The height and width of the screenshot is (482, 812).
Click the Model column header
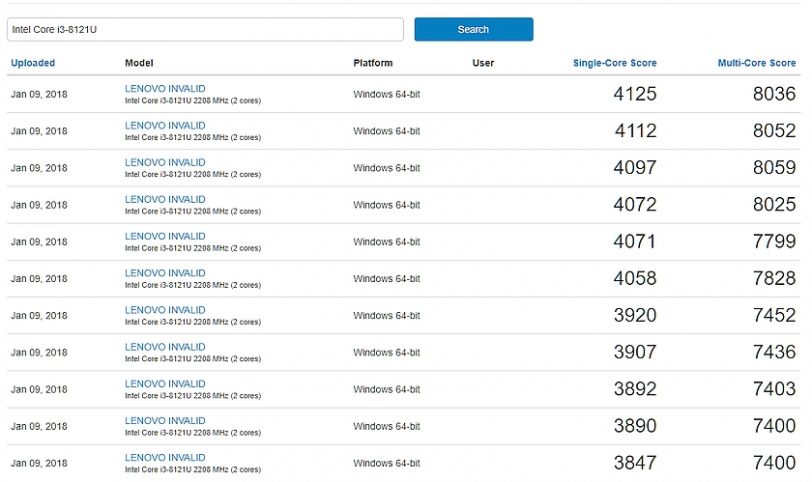tap(139, 63)
